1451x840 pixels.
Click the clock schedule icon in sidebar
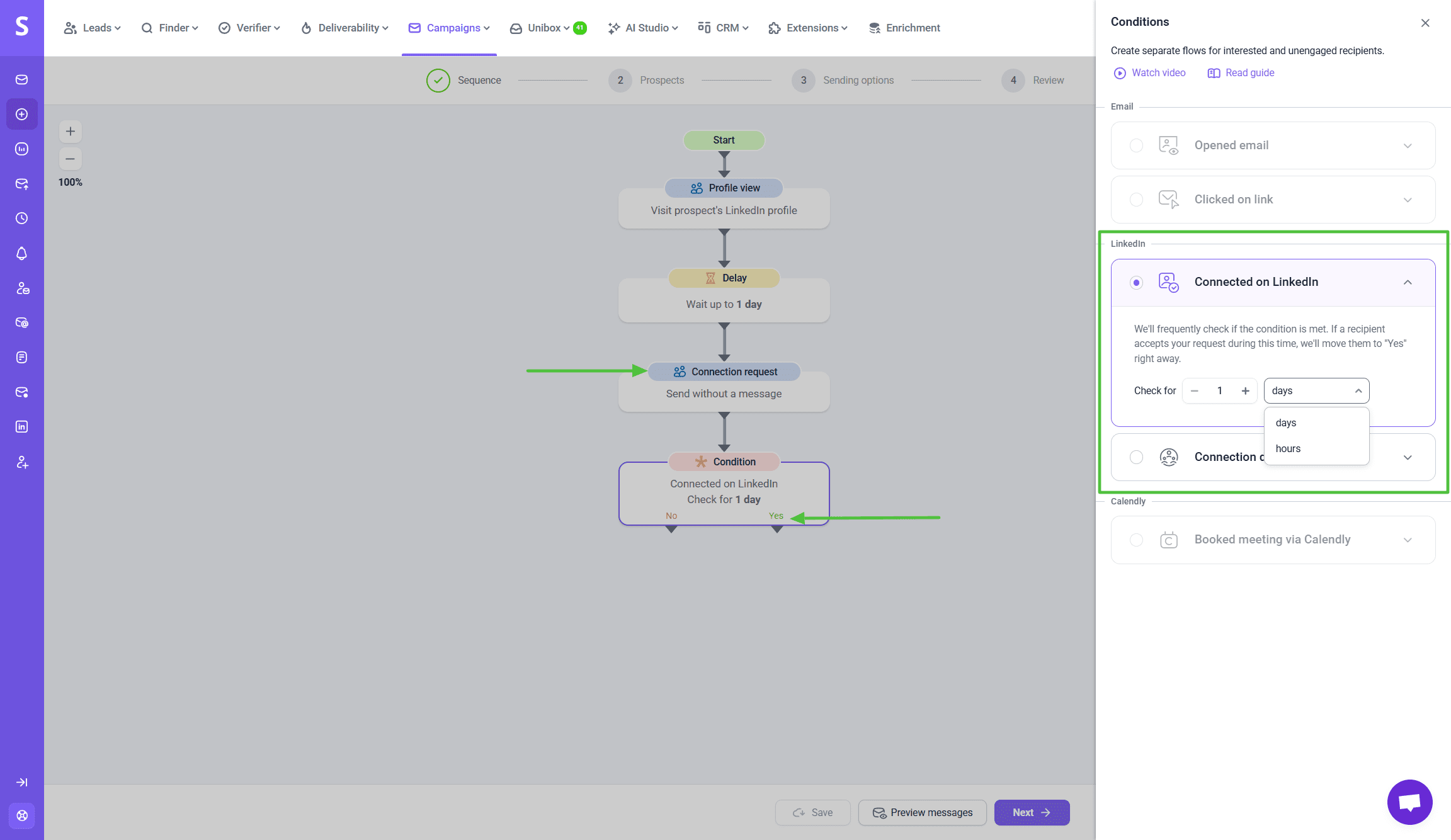coord(22,219)
